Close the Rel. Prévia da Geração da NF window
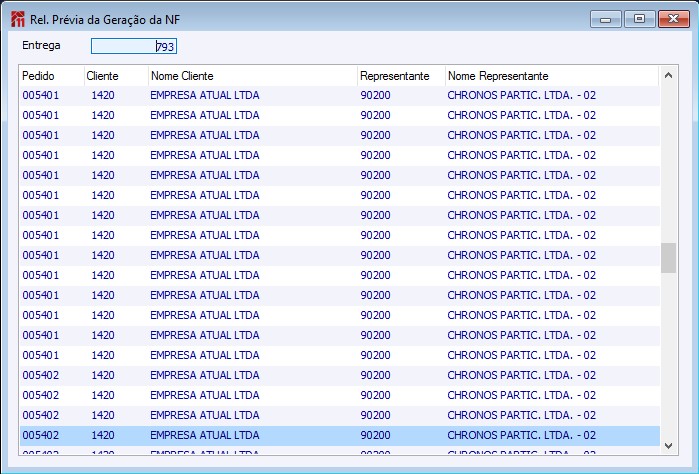The height and width of the screenshot is (474, 699). tap(674, 19)
